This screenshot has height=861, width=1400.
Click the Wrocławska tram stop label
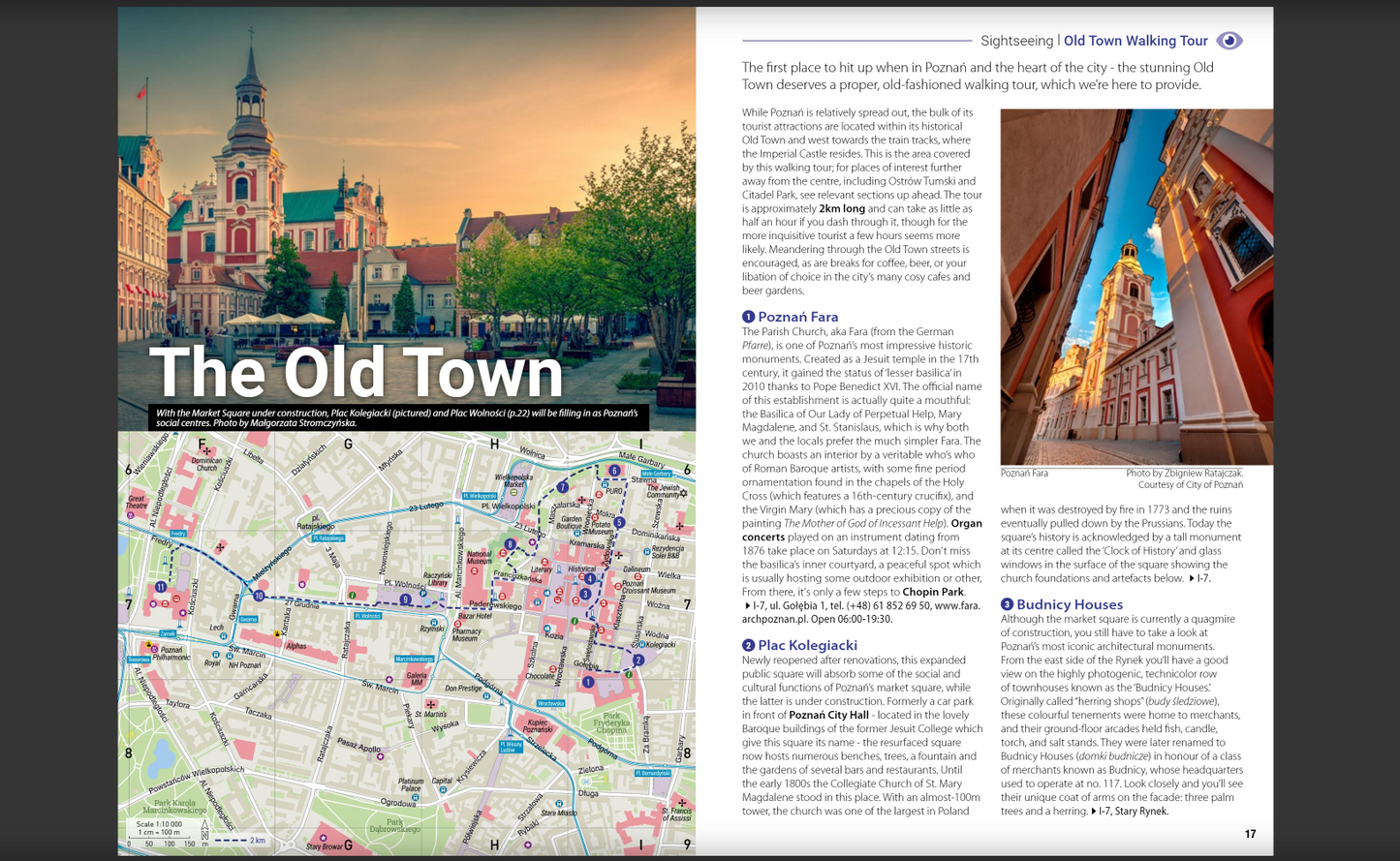pos(550,703)
